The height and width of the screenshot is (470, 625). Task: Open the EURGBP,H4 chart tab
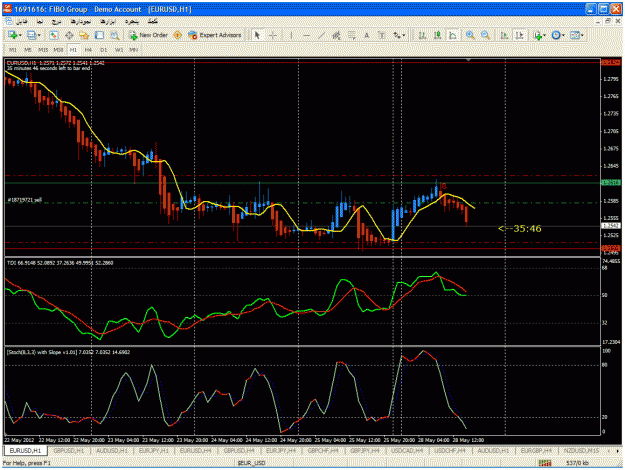[x=536, y=450]
